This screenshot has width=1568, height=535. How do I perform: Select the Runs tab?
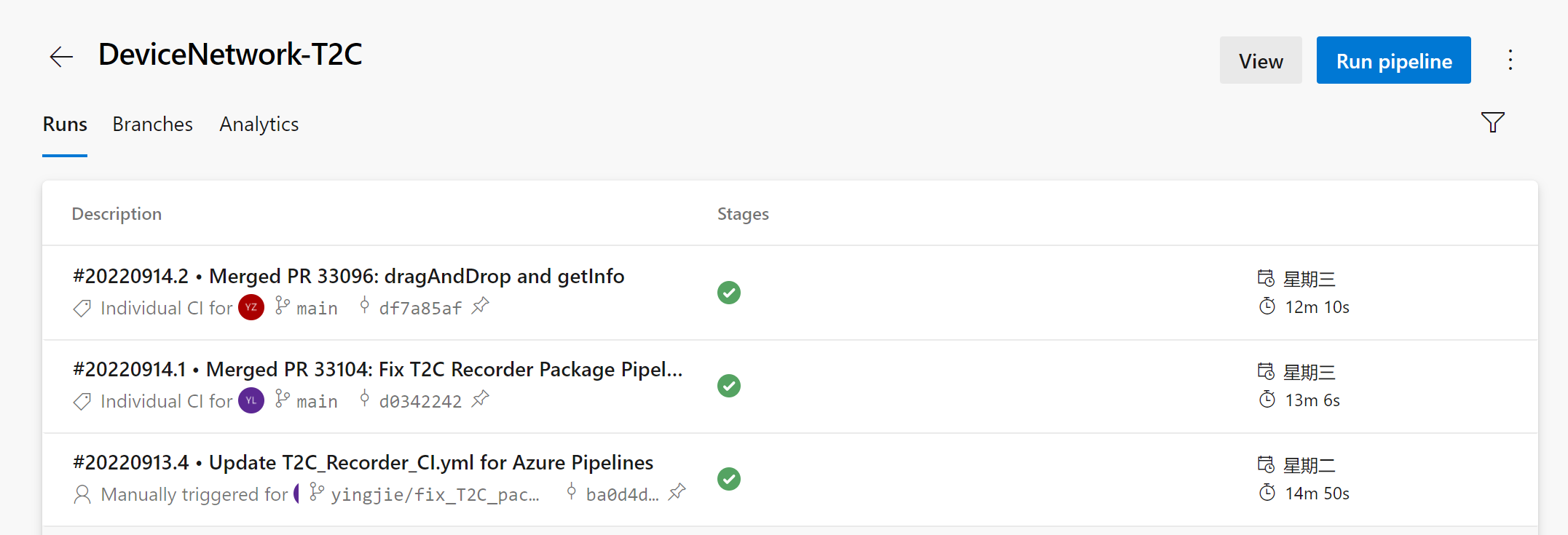click(65, 124)
